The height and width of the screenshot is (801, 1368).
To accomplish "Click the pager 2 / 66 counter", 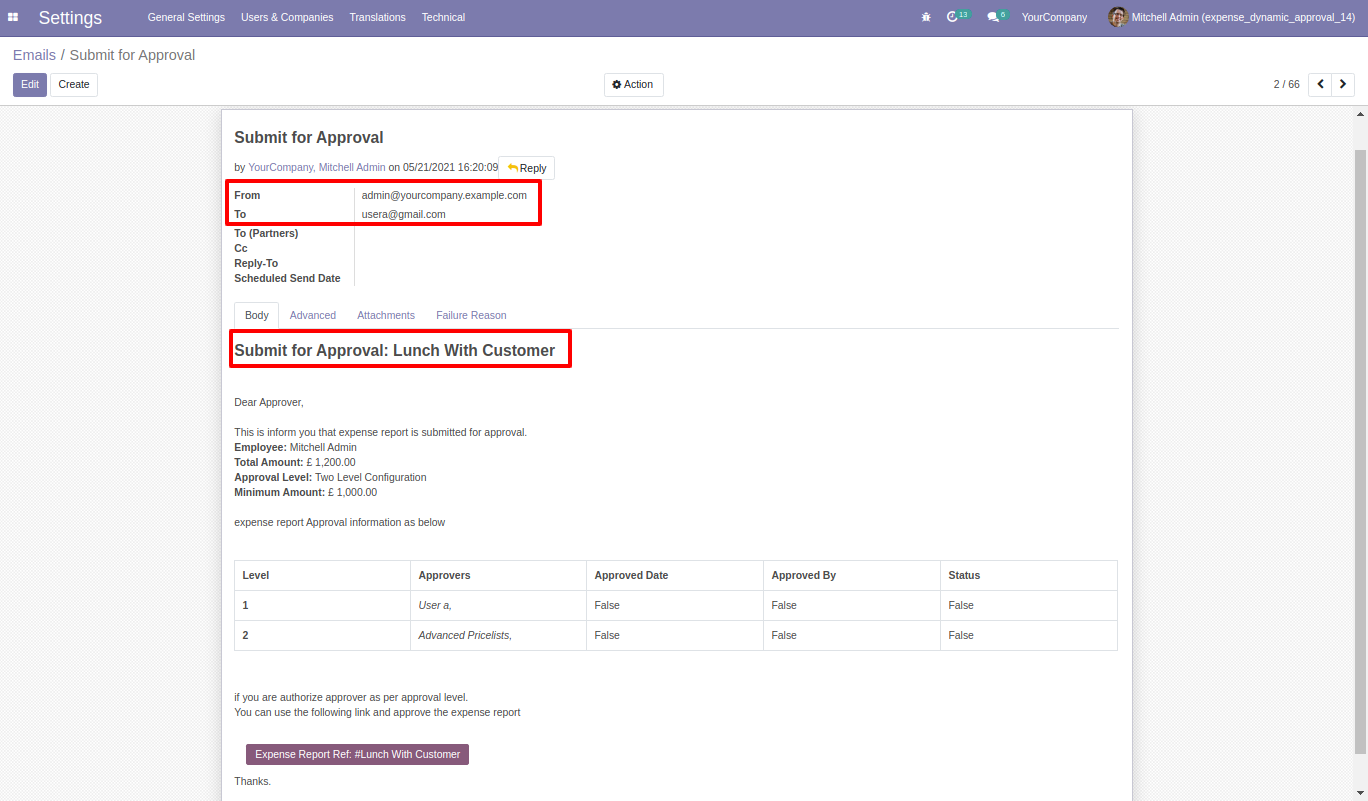I will pos(1286,85).
